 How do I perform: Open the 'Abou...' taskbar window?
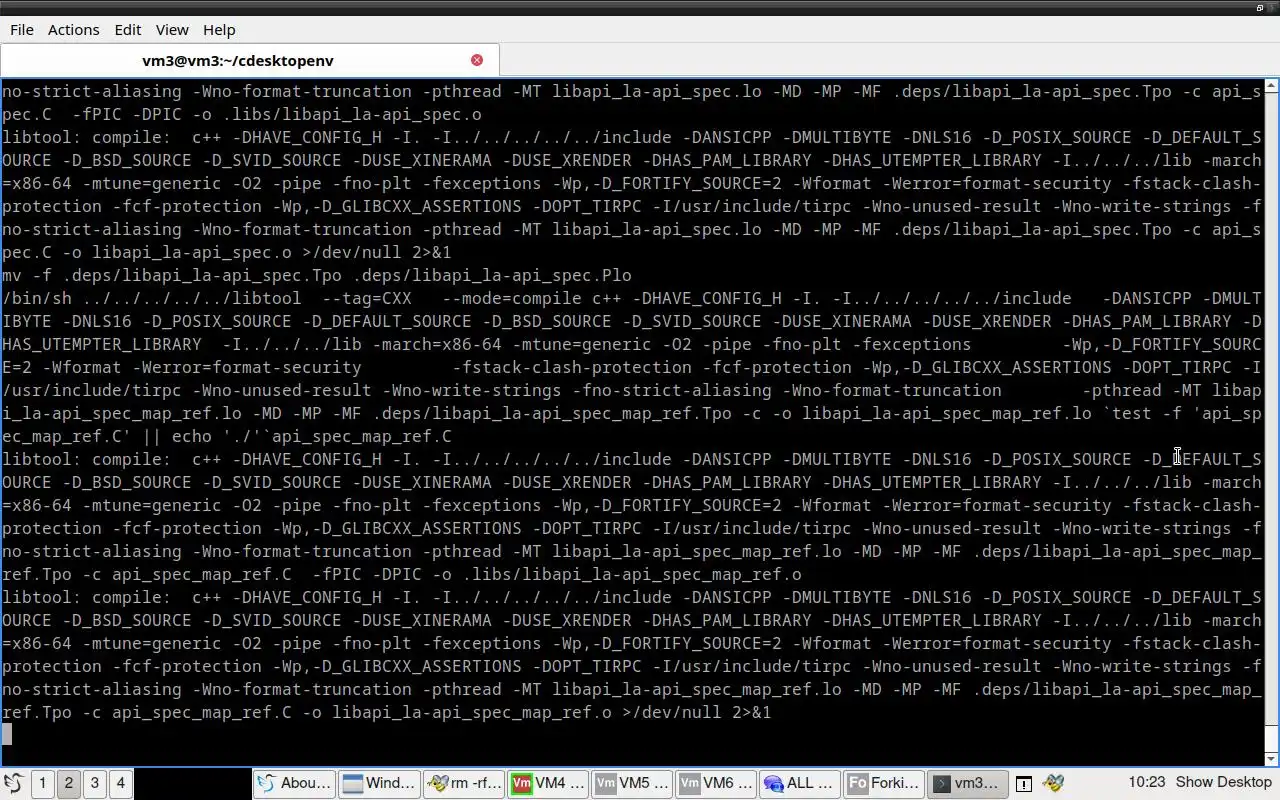[294, 783]
